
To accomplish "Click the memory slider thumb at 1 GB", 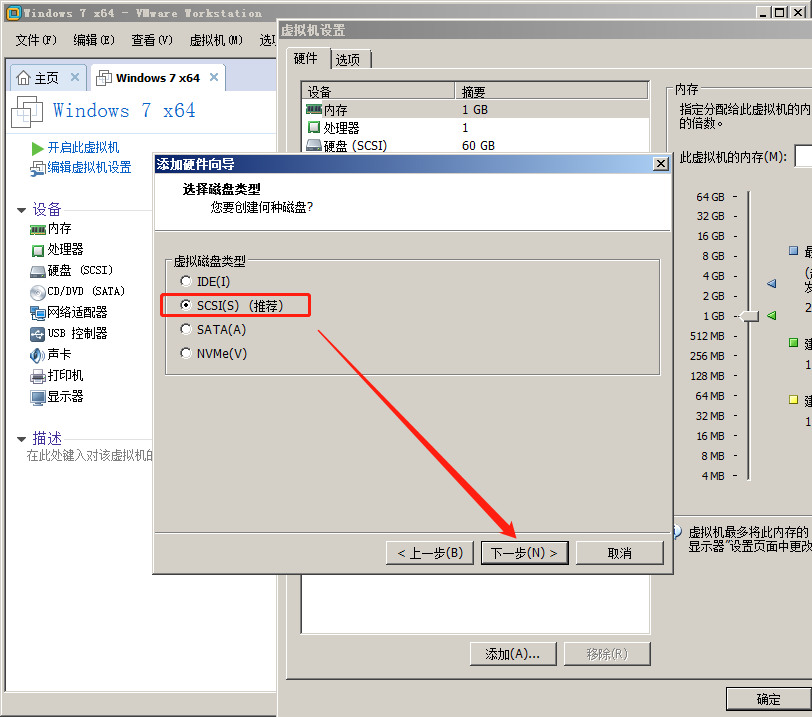I will click(749, 316).
